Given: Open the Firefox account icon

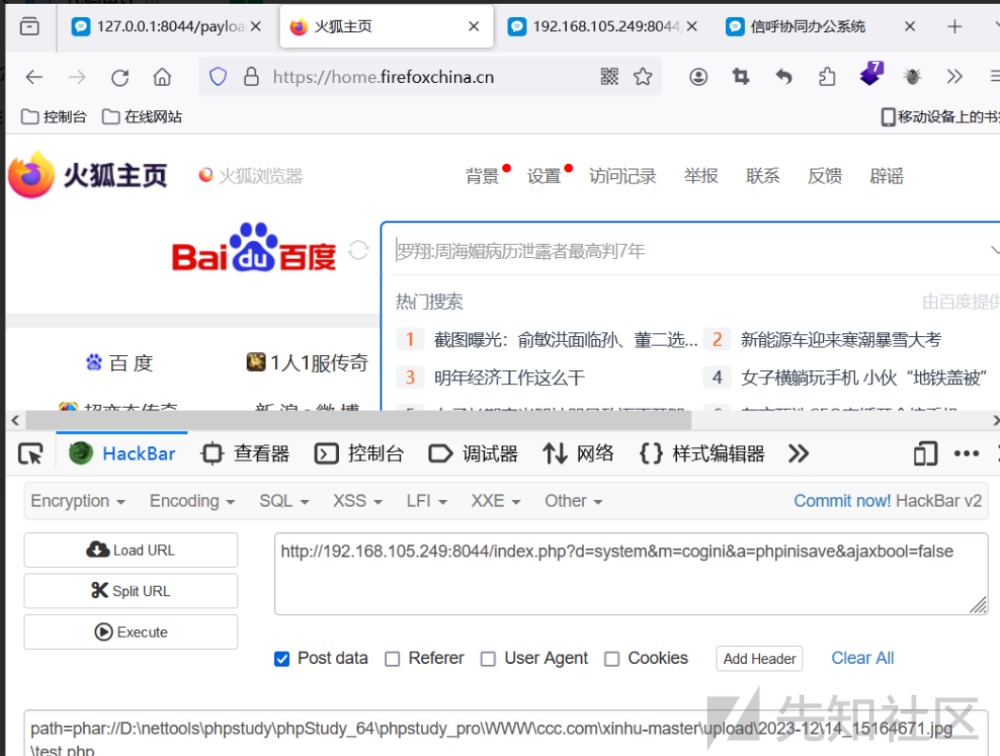Looking at the screenshot, I should point(698,77).
